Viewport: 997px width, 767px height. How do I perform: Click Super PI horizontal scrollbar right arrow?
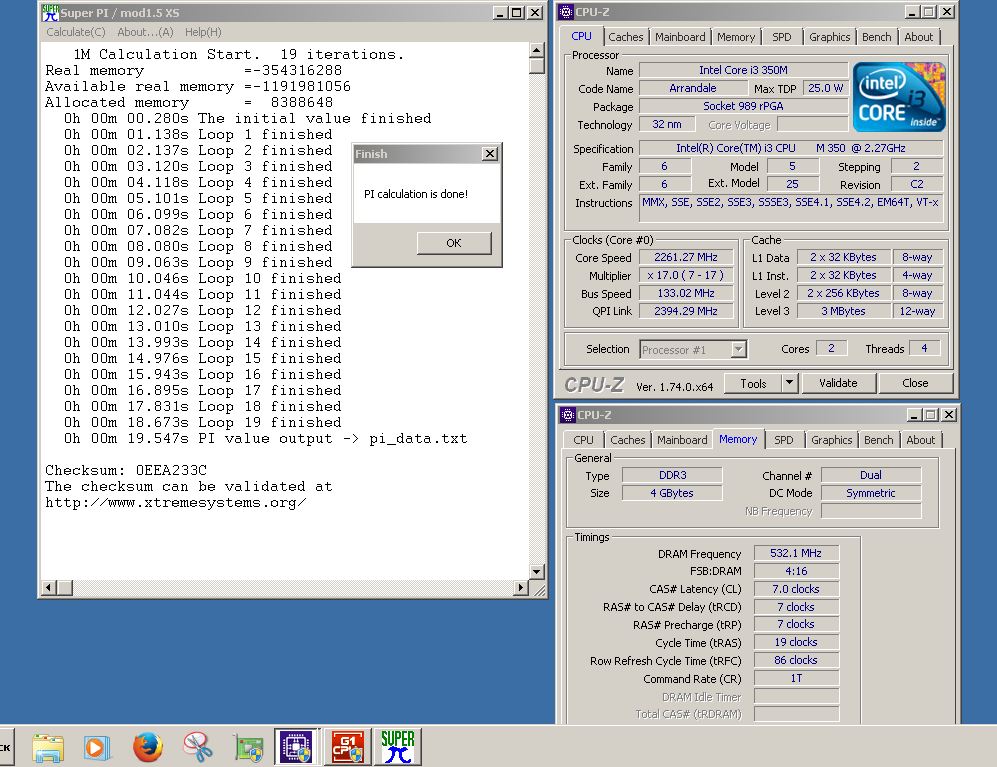click(x=521, y=588)
